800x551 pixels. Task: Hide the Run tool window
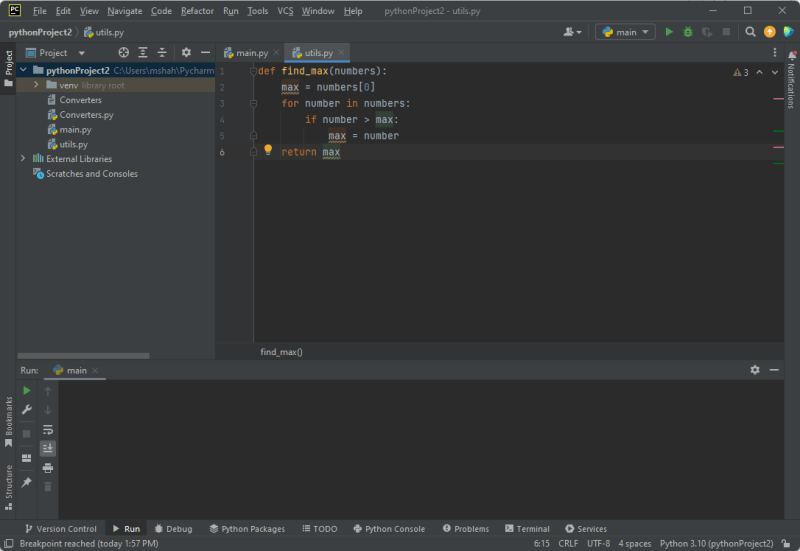coord(774,370)
